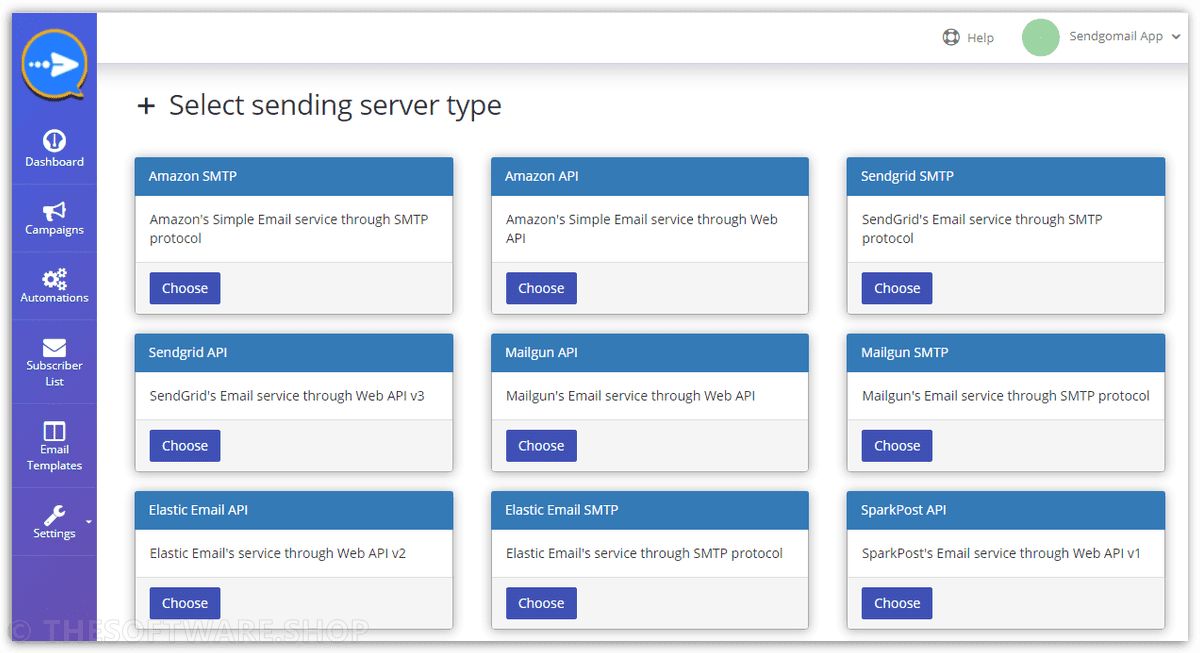Click 'Select sending server type' heading
This screenshot has height=653, width=1200.
point(335,105)
